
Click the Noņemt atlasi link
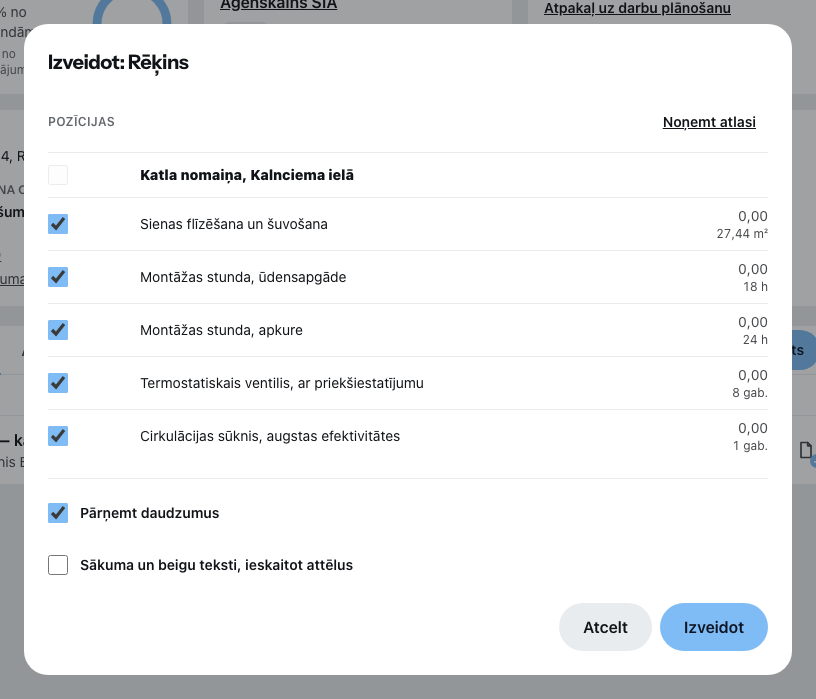(x=709, y=122)
